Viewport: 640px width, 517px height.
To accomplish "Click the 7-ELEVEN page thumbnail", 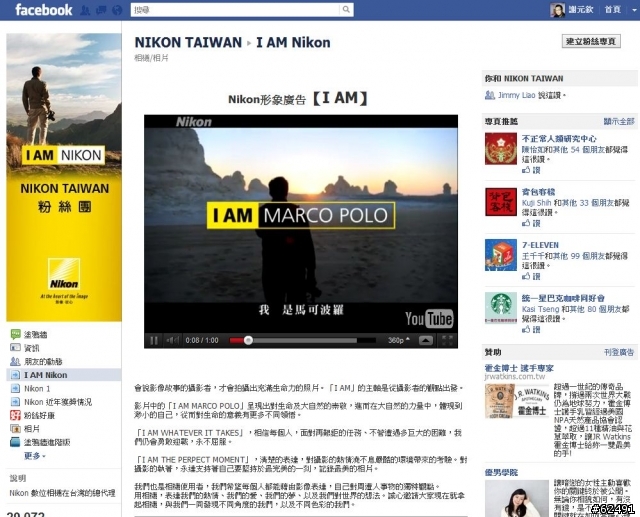I will (x=501, y=255).
